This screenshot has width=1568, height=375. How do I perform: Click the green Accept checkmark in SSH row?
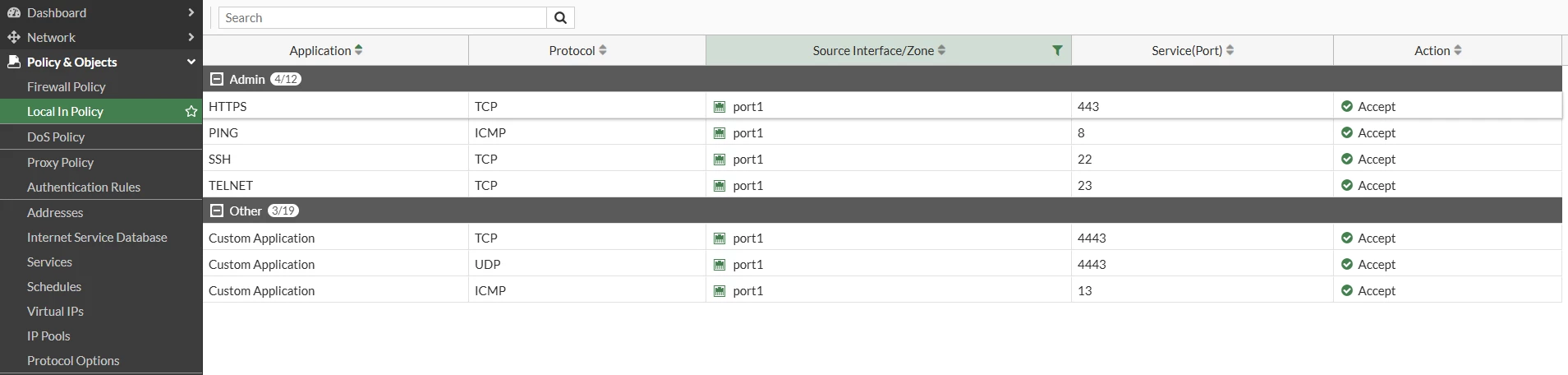point(1346,159)
